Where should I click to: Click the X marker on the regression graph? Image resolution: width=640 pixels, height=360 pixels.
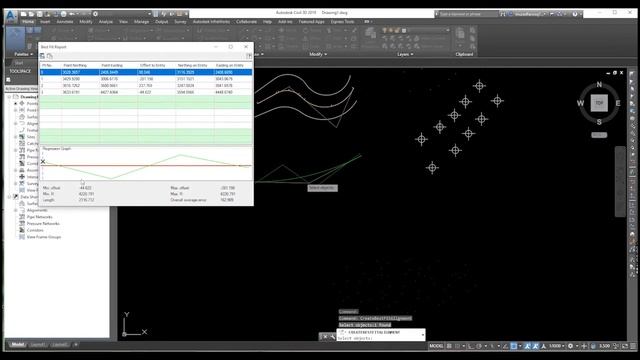(43, 162)
